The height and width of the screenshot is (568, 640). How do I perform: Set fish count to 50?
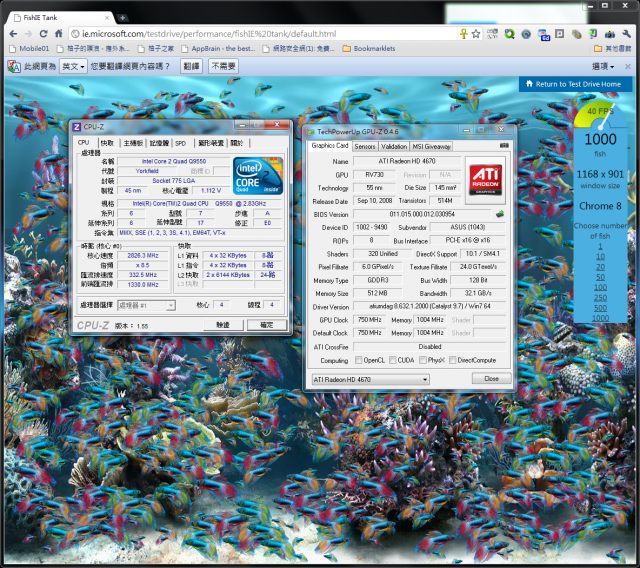(600, 277)
